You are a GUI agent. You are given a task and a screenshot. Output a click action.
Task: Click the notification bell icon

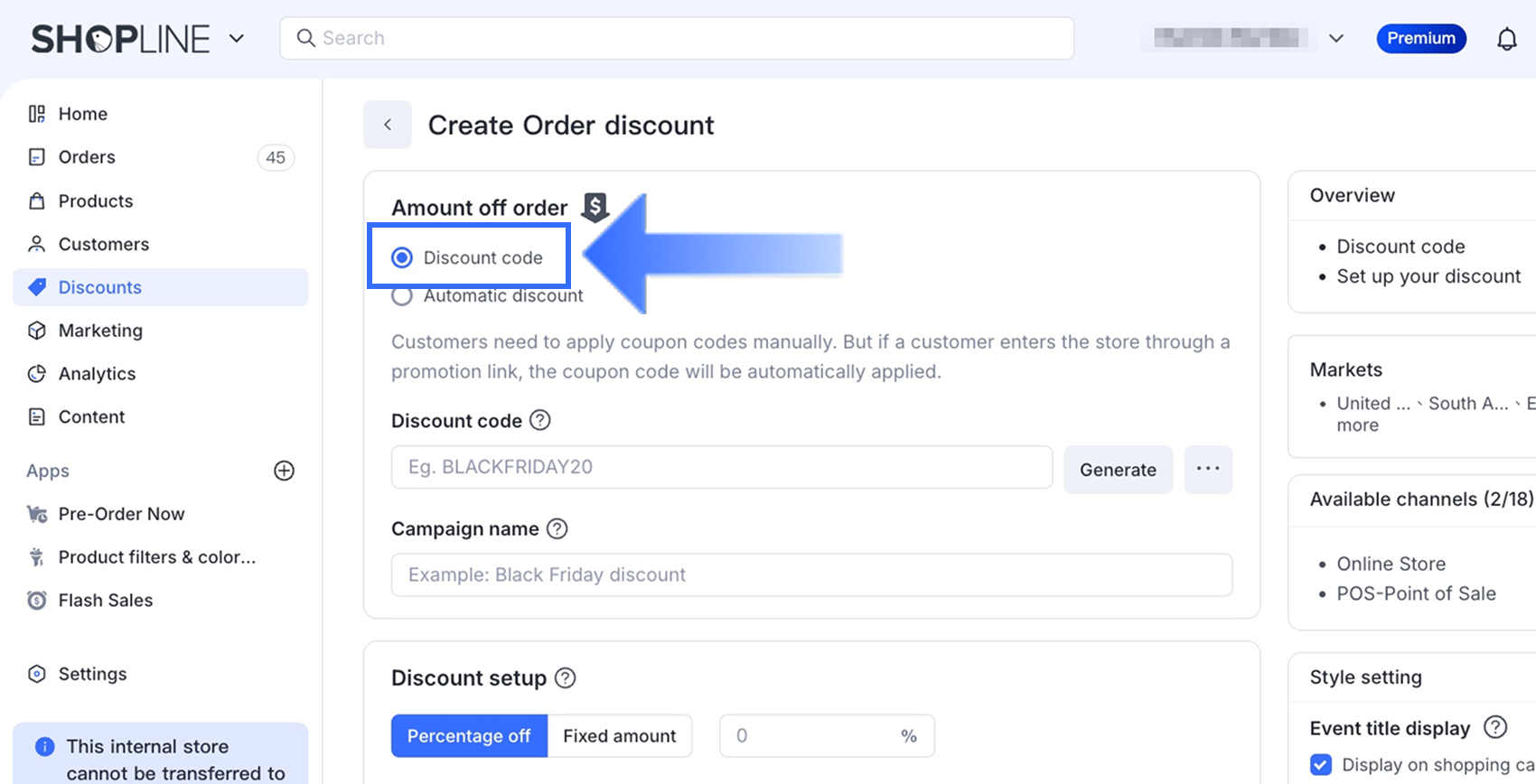coord(1506,39)
